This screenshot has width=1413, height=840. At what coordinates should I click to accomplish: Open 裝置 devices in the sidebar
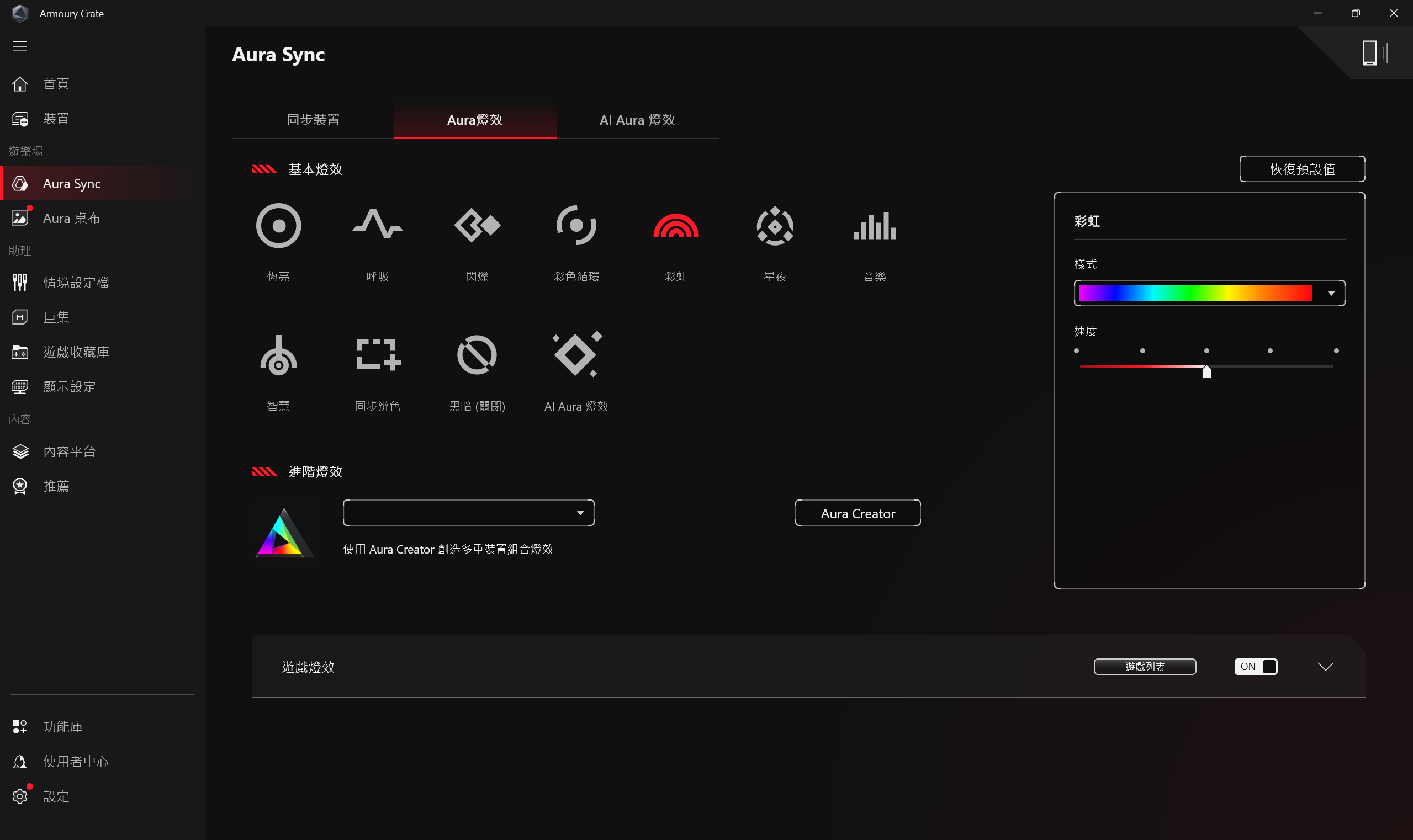[102, 119]
